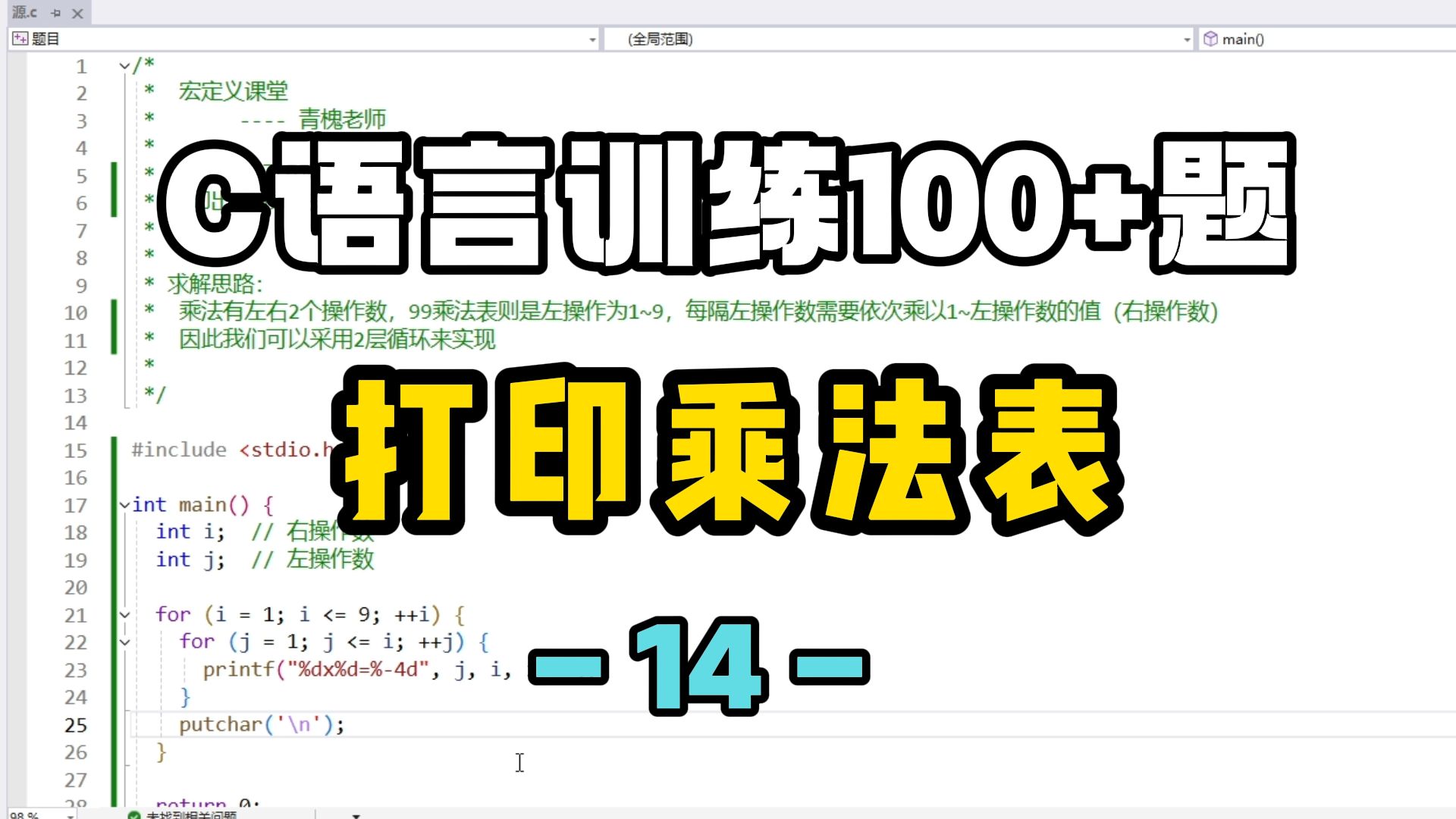Close the 源.c file tab
This screenshot has width=1456, height=819.
point(77,13)
